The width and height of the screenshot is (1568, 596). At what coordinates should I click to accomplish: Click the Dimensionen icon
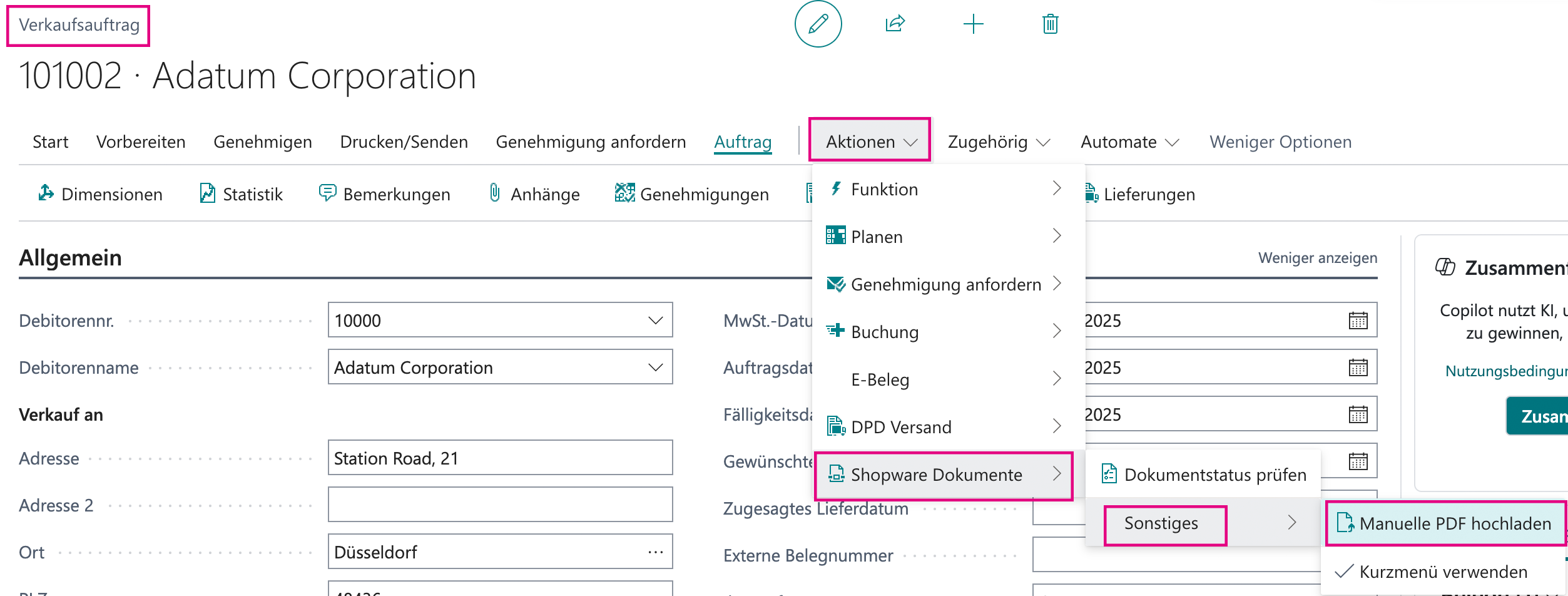coord(46,193)
